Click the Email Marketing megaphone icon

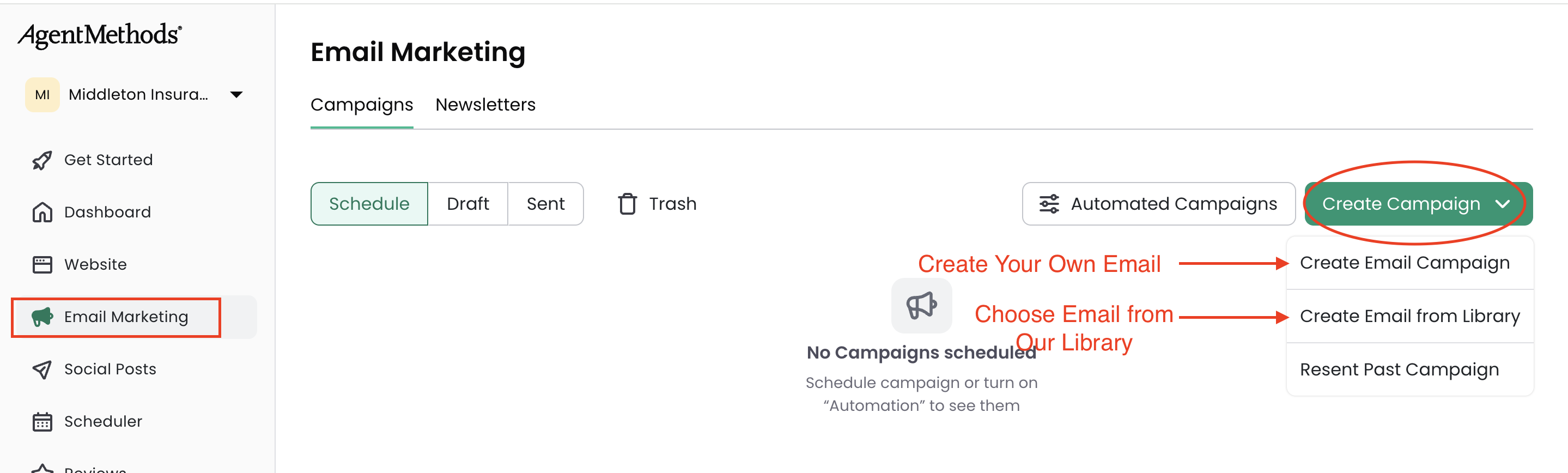coord(42,317)
